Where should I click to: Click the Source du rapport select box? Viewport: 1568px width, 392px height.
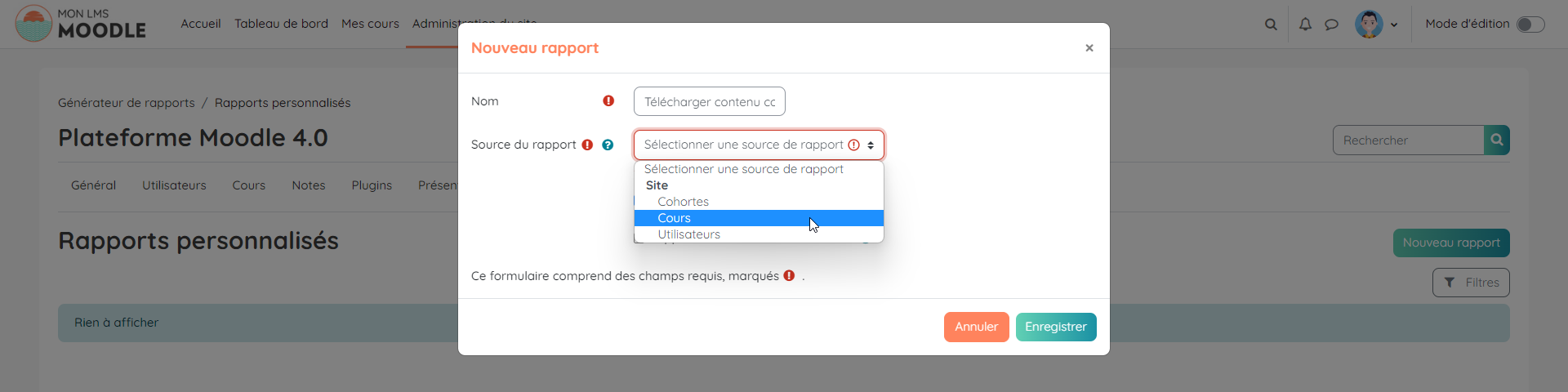(758, 145)
